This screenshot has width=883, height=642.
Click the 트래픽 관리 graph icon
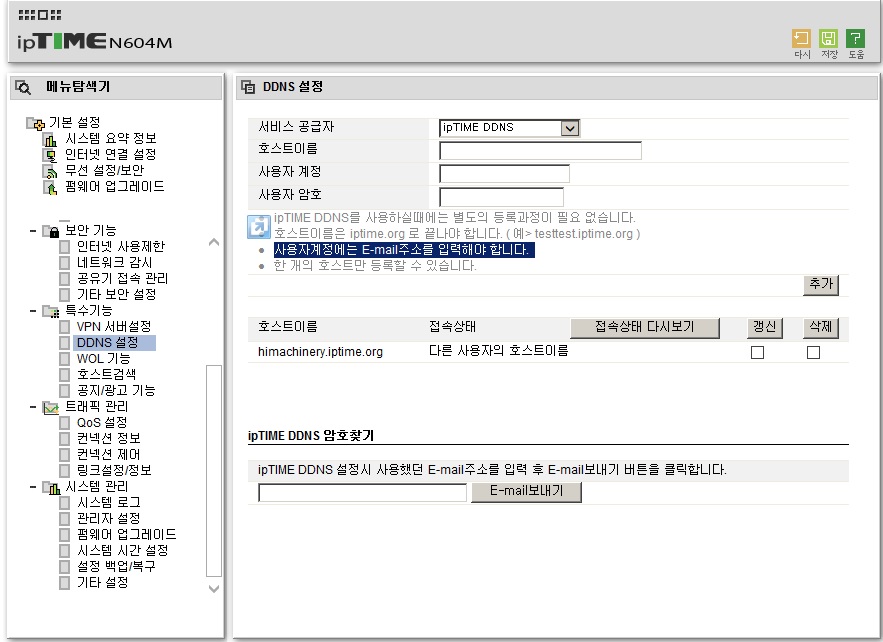click(51, 407)
